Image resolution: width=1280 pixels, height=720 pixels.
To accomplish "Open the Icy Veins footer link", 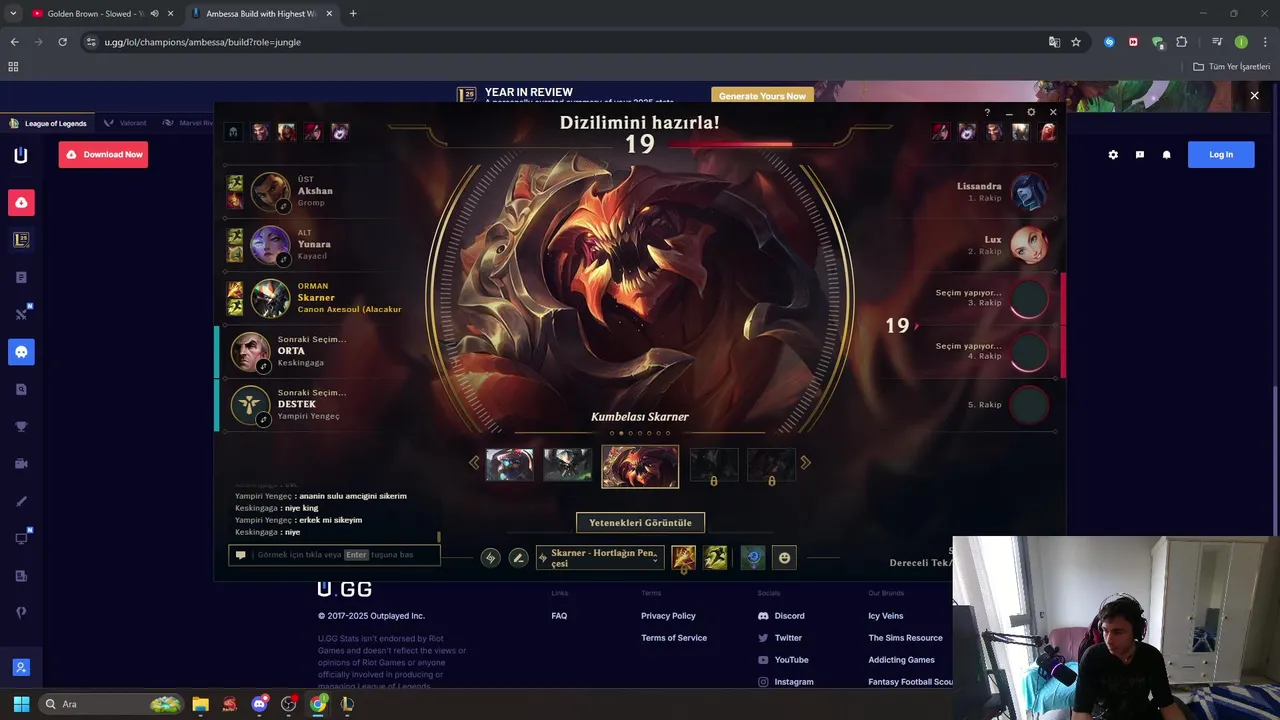I will 886,616.
